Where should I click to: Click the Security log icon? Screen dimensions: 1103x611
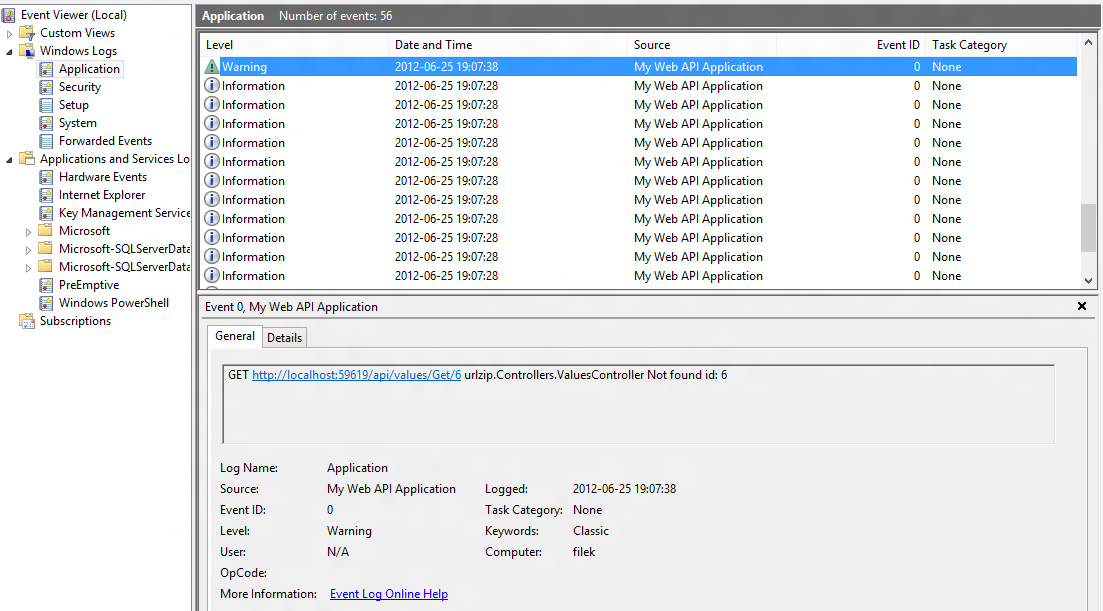tap(46, 87)
